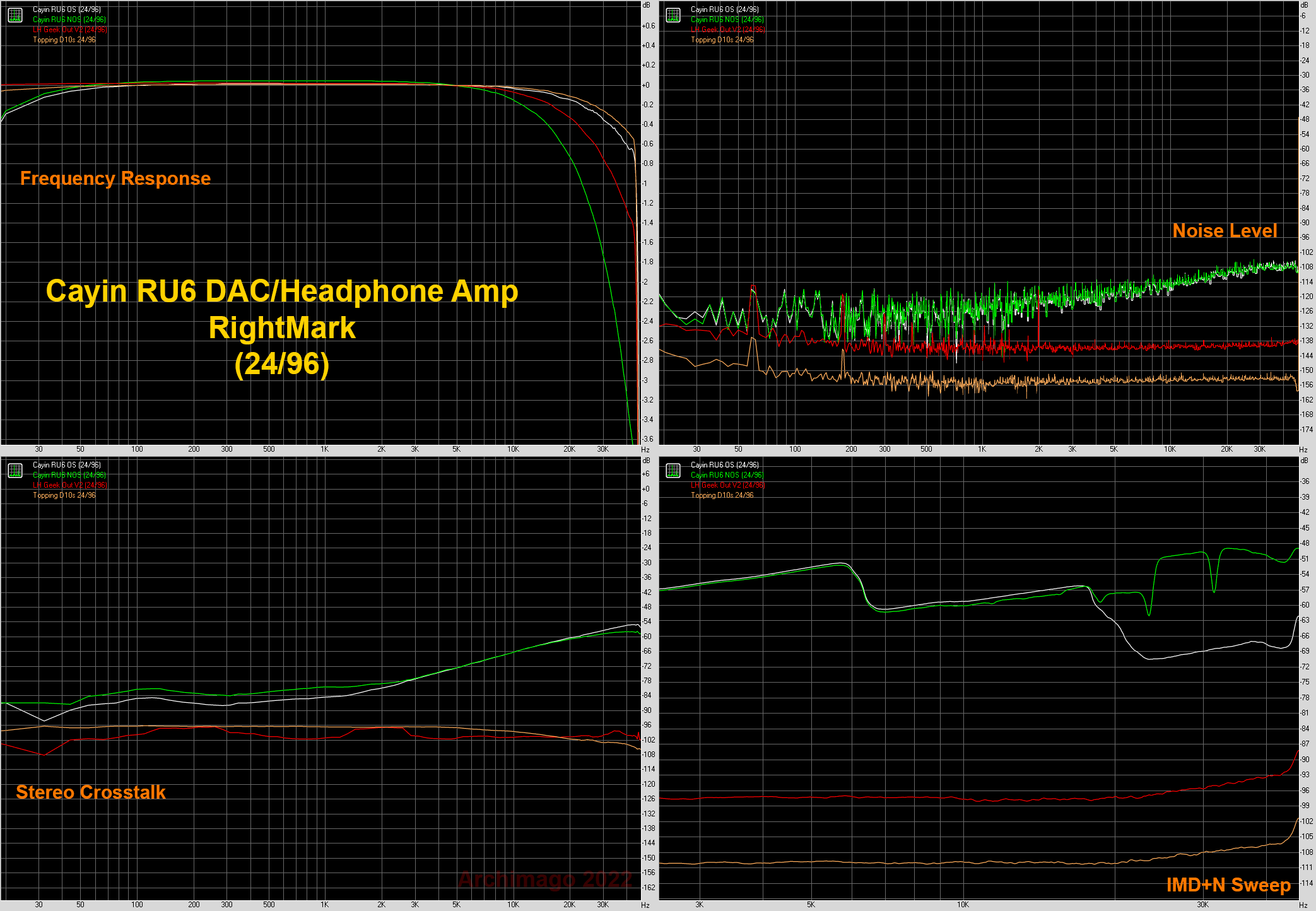Select LH Geek Out V2 legend in Noise Level graph
Viewport: 1316px width, 911px height.
(727, 30)
